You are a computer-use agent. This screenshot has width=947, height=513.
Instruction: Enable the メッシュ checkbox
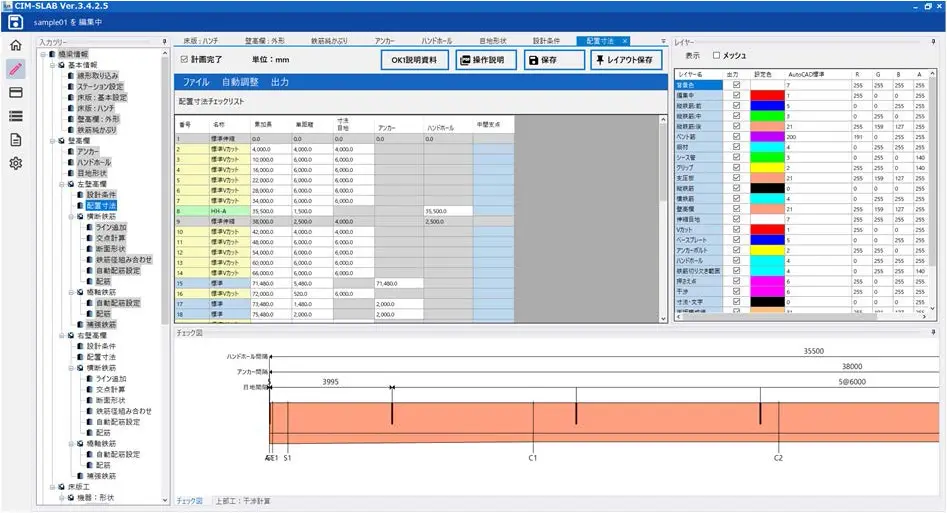[716, 56]
